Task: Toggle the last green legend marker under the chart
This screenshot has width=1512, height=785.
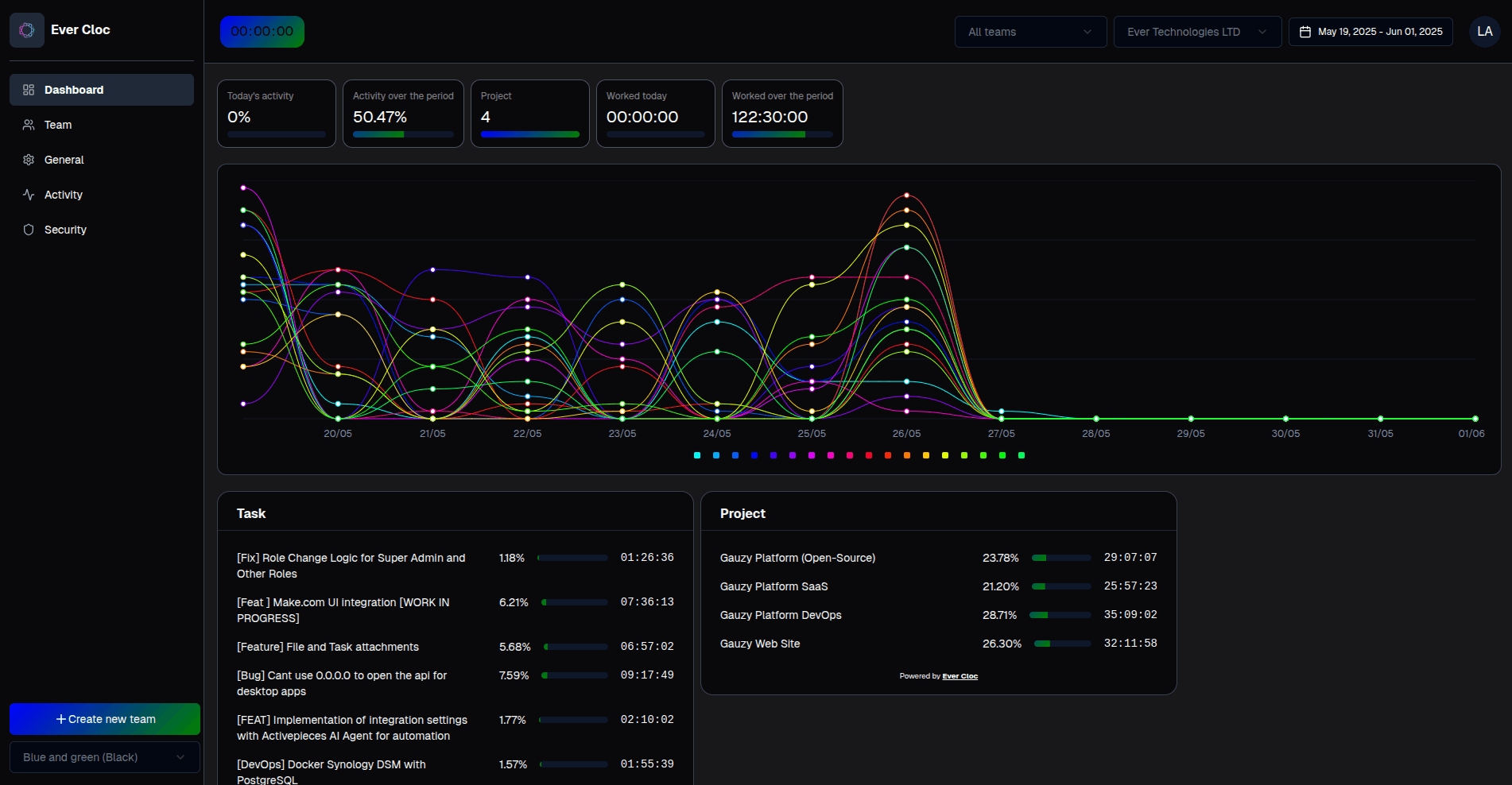Action: click(1022, 455)
